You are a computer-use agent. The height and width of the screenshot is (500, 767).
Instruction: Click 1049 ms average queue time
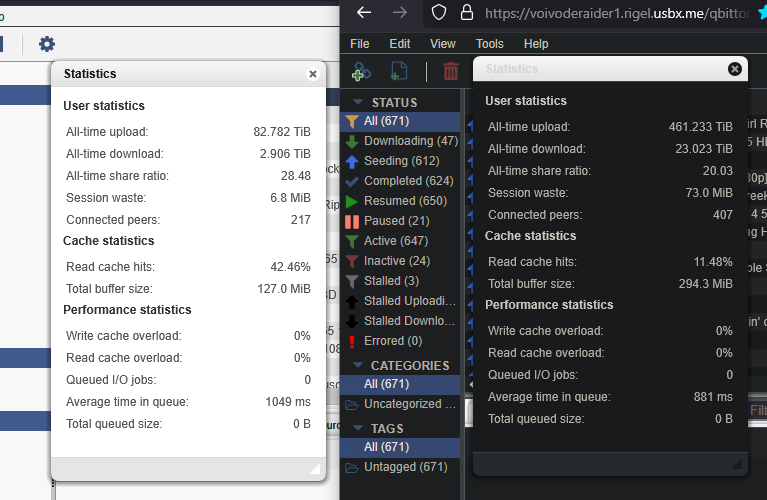click(288, 402)
